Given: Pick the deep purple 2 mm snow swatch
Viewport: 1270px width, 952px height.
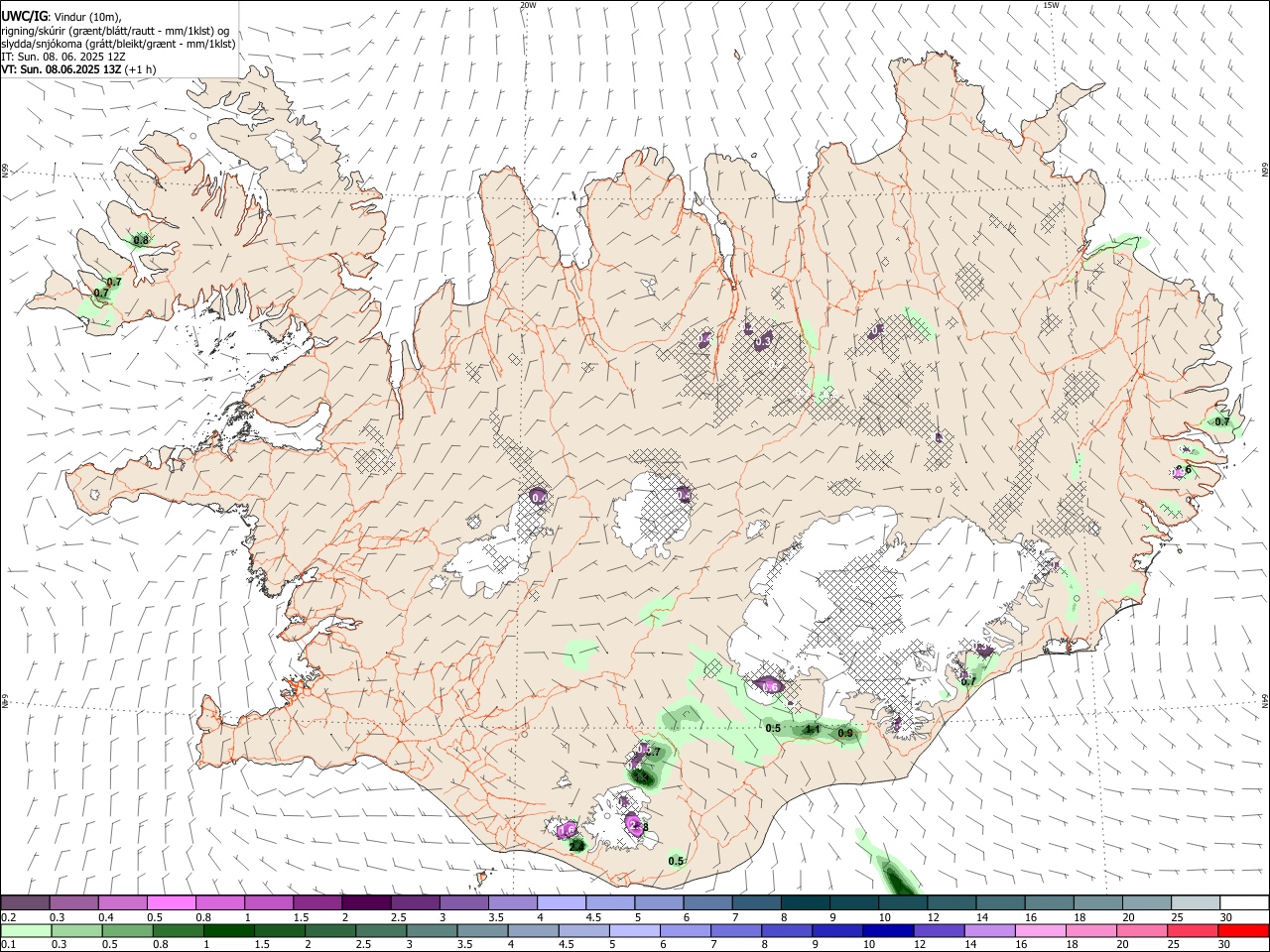Looking at the screenshot, I should 365,903.
